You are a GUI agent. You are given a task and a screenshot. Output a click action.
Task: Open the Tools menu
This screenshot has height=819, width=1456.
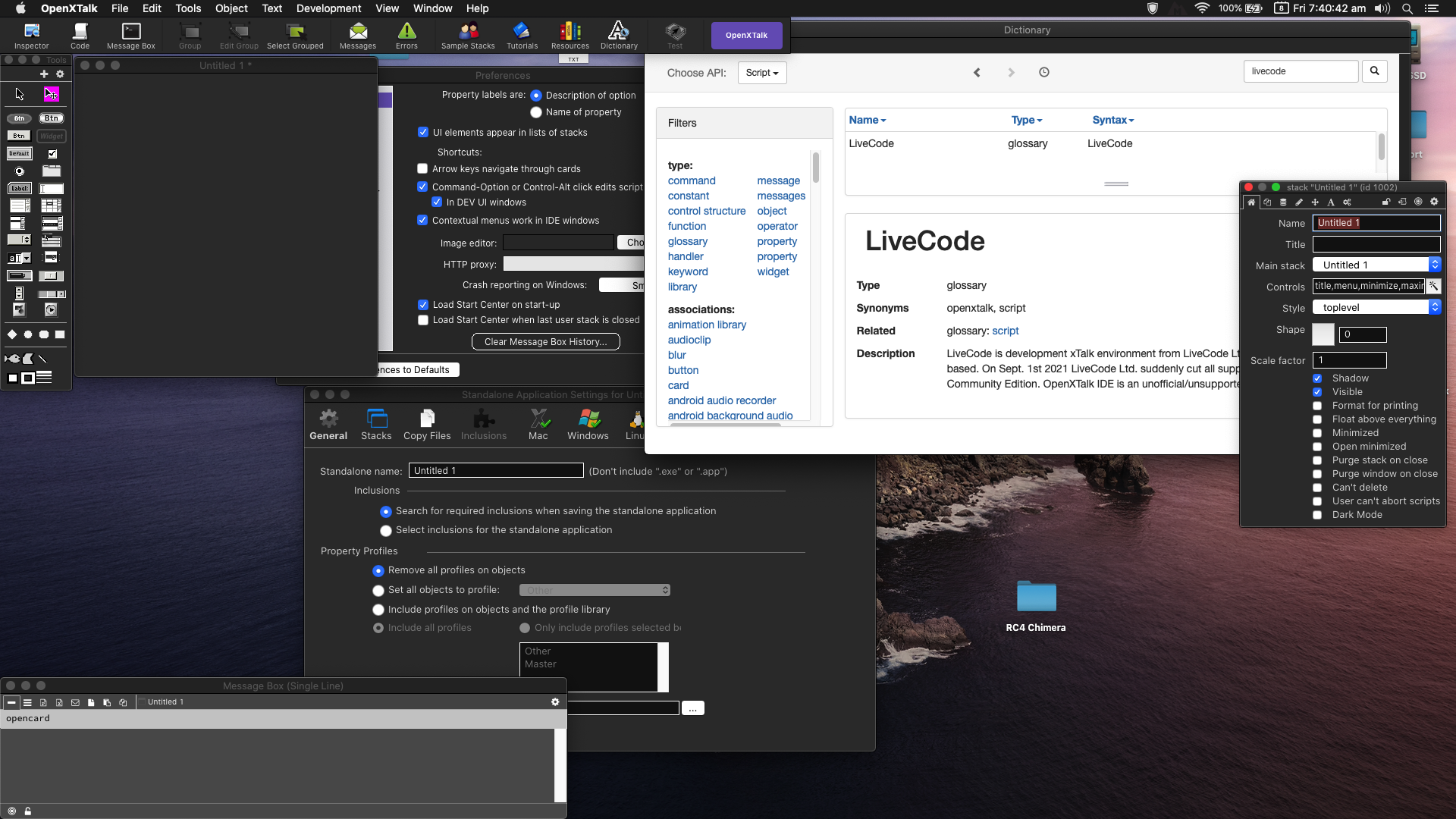[x=188, y=8]
